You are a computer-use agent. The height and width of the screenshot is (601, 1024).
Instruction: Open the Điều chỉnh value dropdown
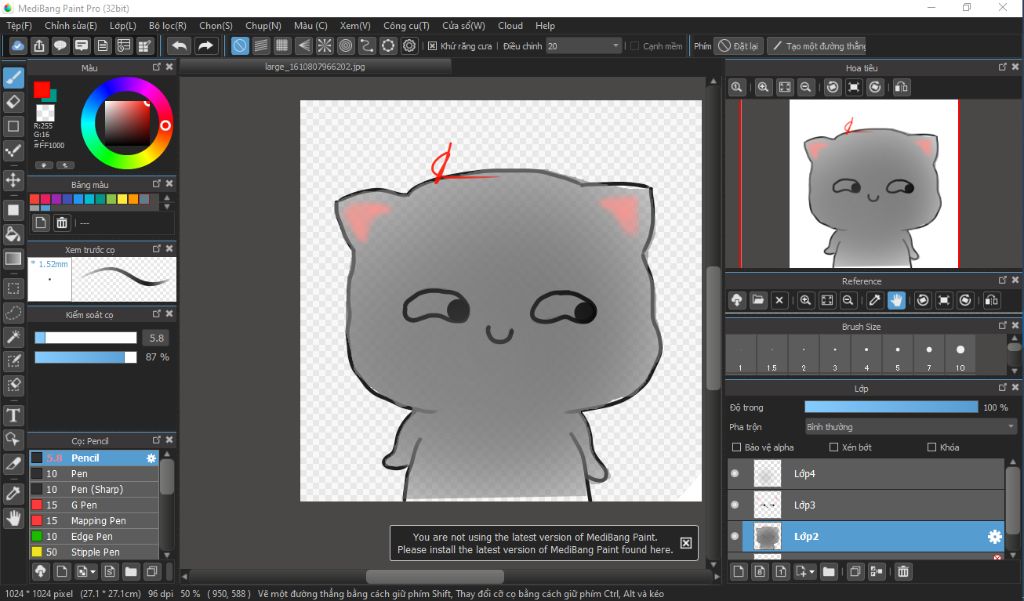click(615, 46)
